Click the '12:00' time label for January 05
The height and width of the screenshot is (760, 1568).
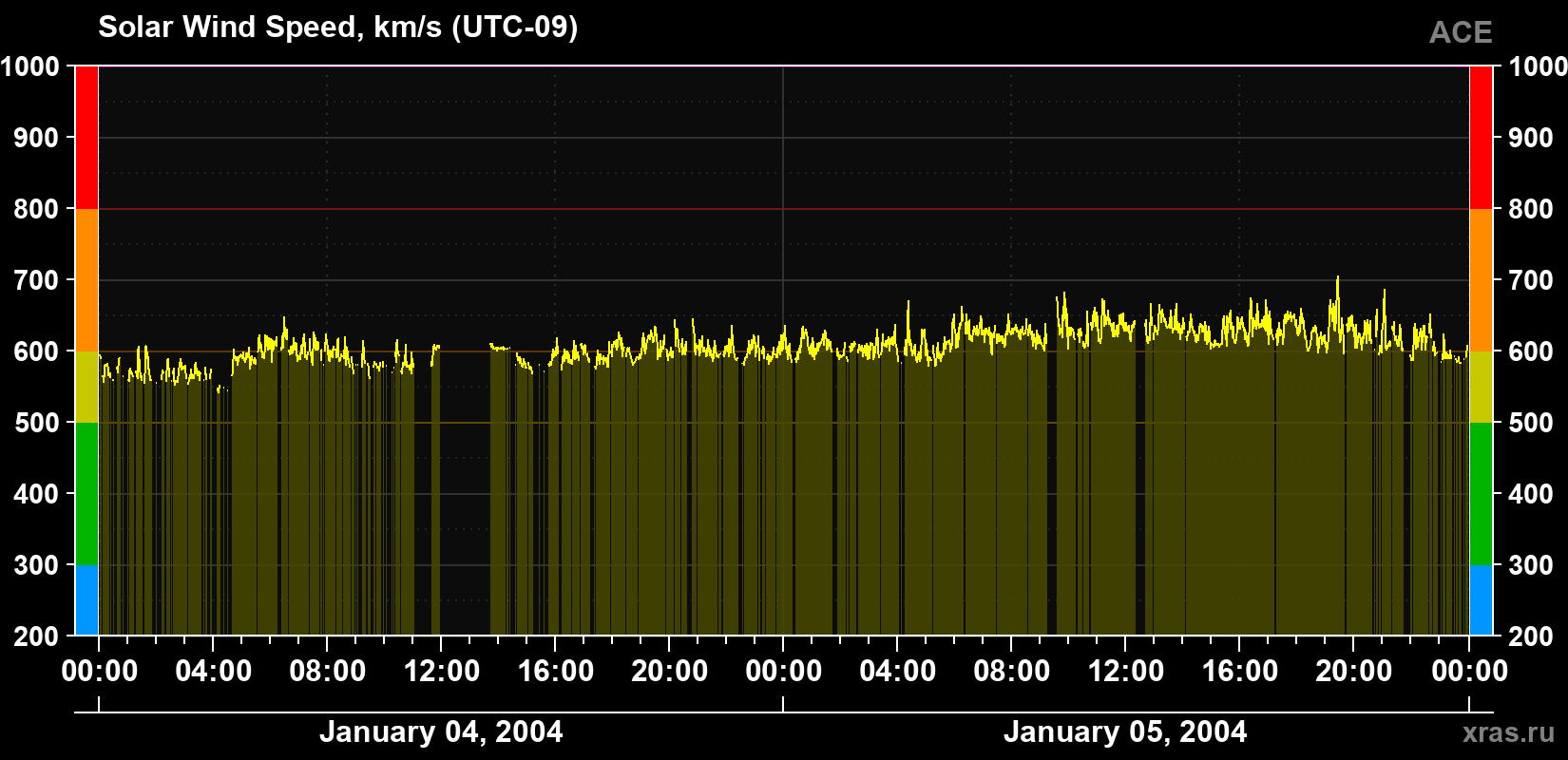point(1125,672)
